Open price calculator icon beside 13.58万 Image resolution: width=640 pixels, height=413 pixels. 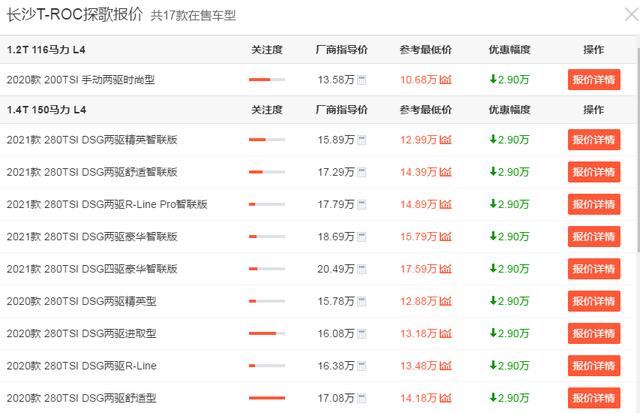362,80
